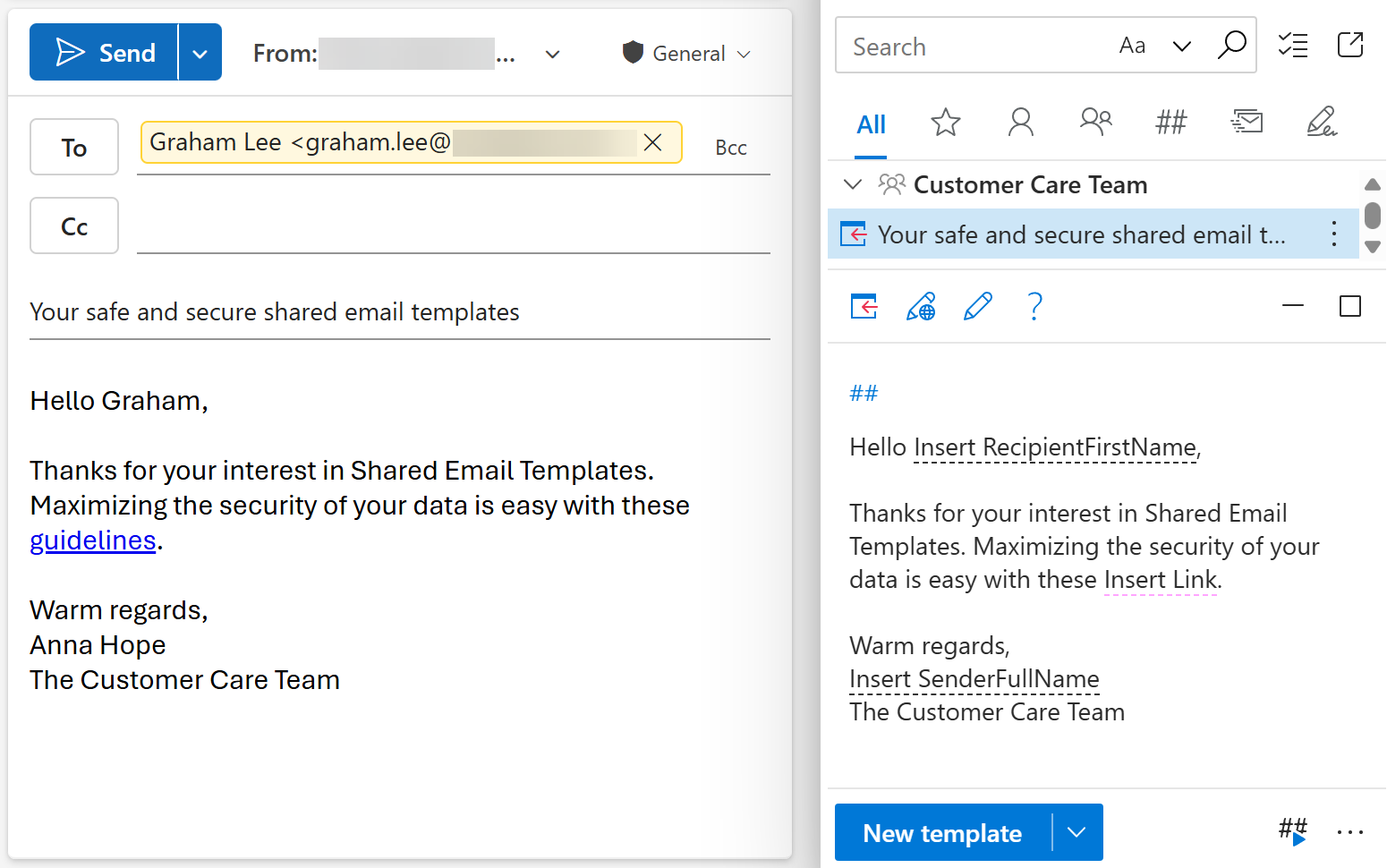
Task: Open help via the question mark icon
Action: [x=1034, y=307]
